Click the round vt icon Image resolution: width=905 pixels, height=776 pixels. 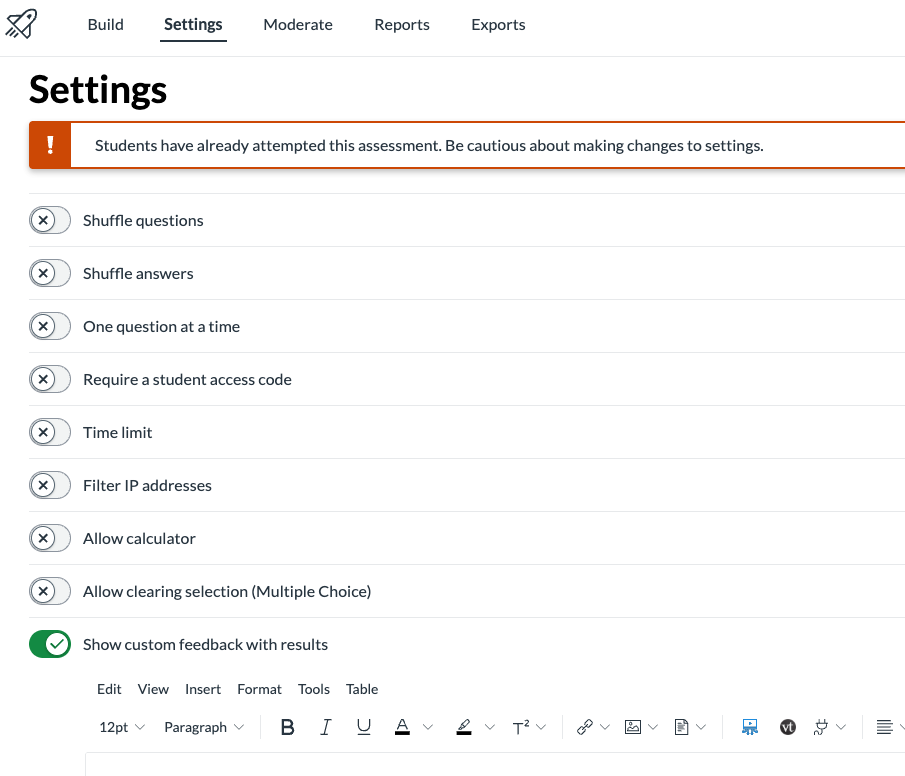pyautogui.click(x=788, y=728)
